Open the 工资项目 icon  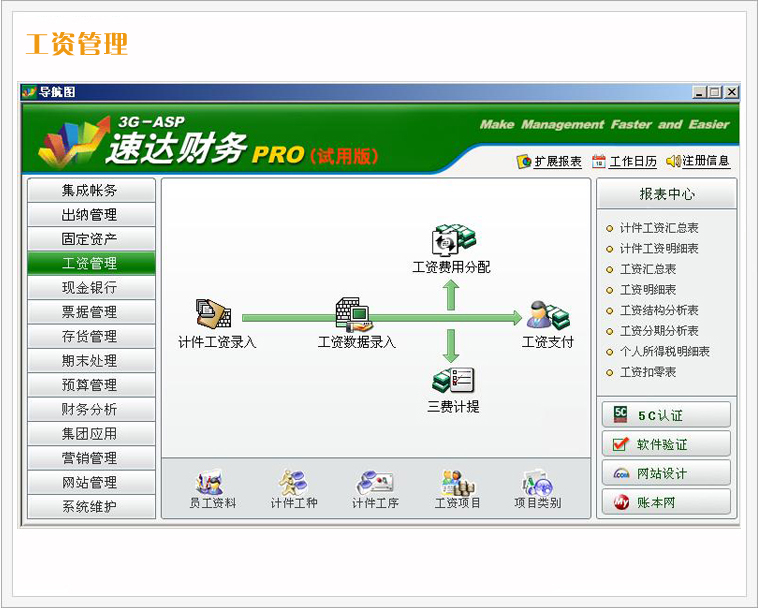(x=457, y=482)
